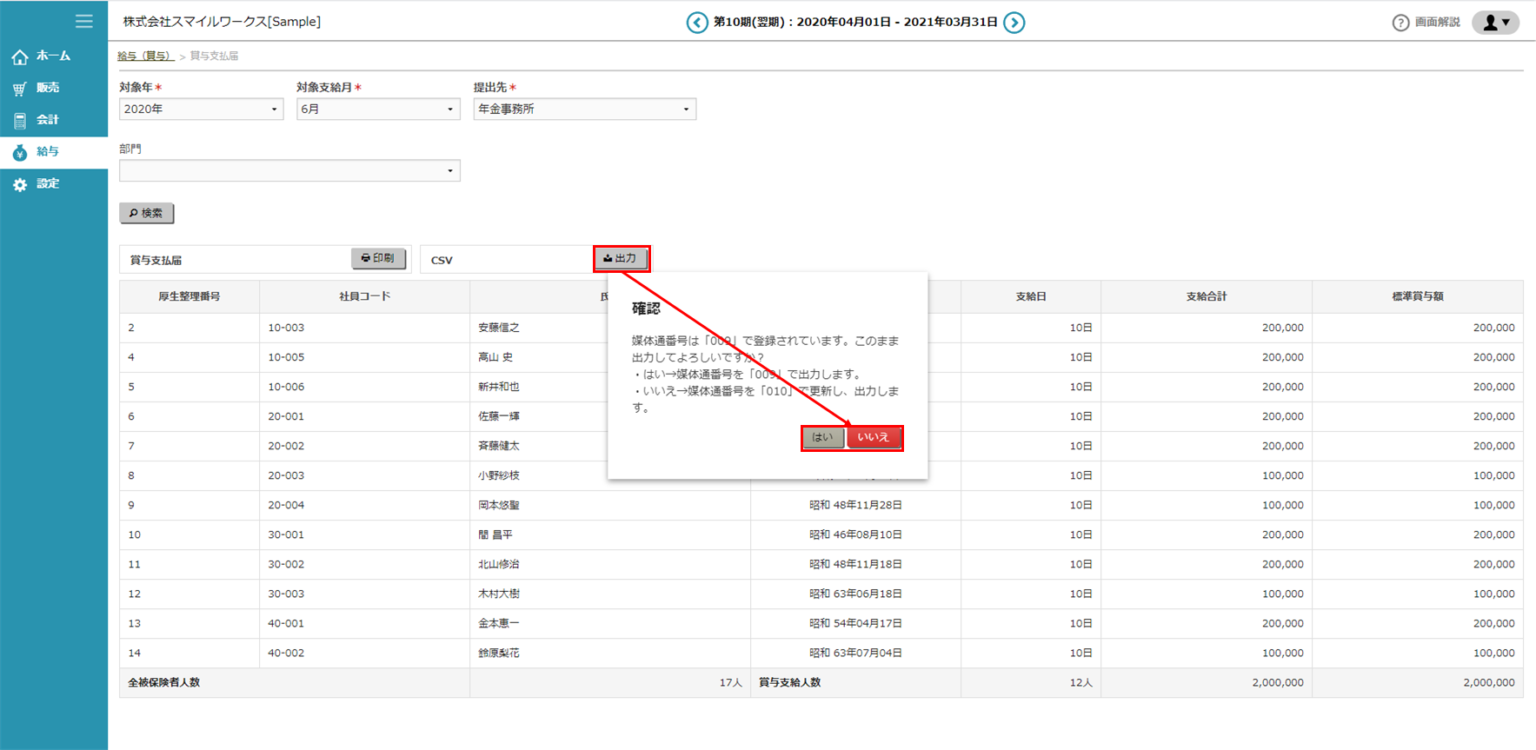This screenshot has height=750, width=1536.
Task: Click the 印刷 print button
Action: coord(378,259)
